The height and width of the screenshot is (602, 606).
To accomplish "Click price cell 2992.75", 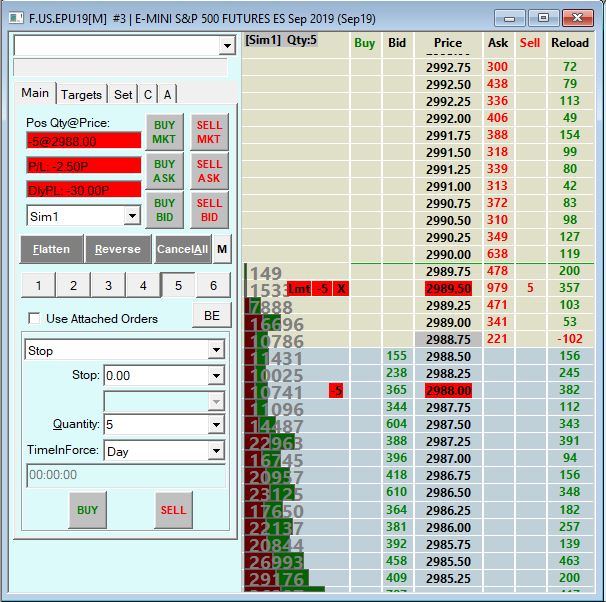I will pyautogui.click(x=448, y=67).
